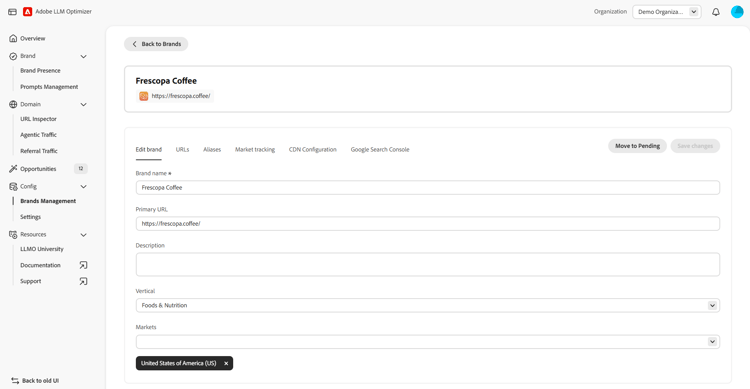Remove the United States of America tag

[226, 363]
